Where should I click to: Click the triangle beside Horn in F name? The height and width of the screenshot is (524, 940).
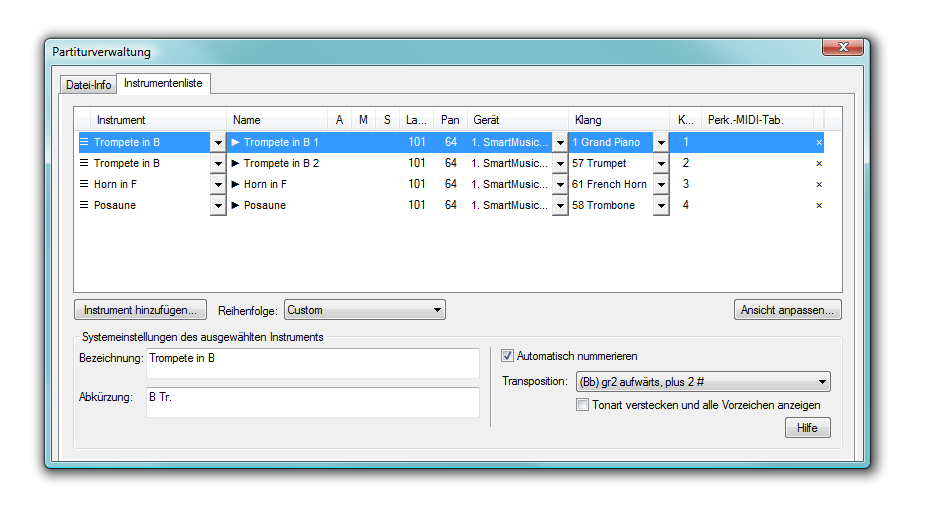(236, 184)
